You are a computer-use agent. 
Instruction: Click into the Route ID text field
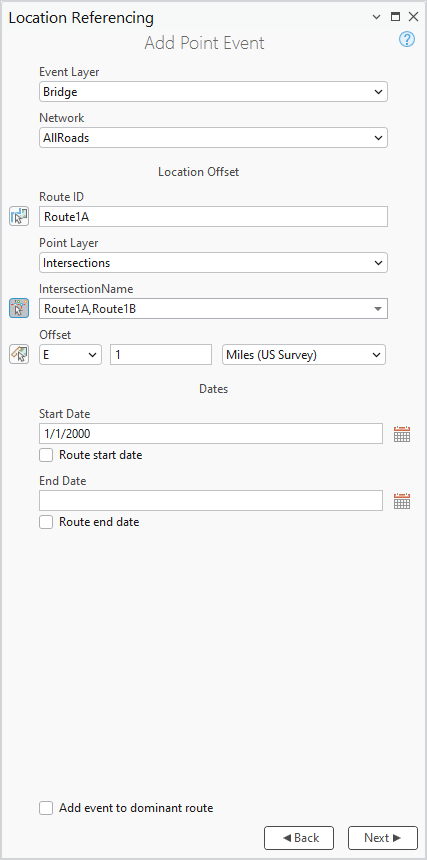213,217
